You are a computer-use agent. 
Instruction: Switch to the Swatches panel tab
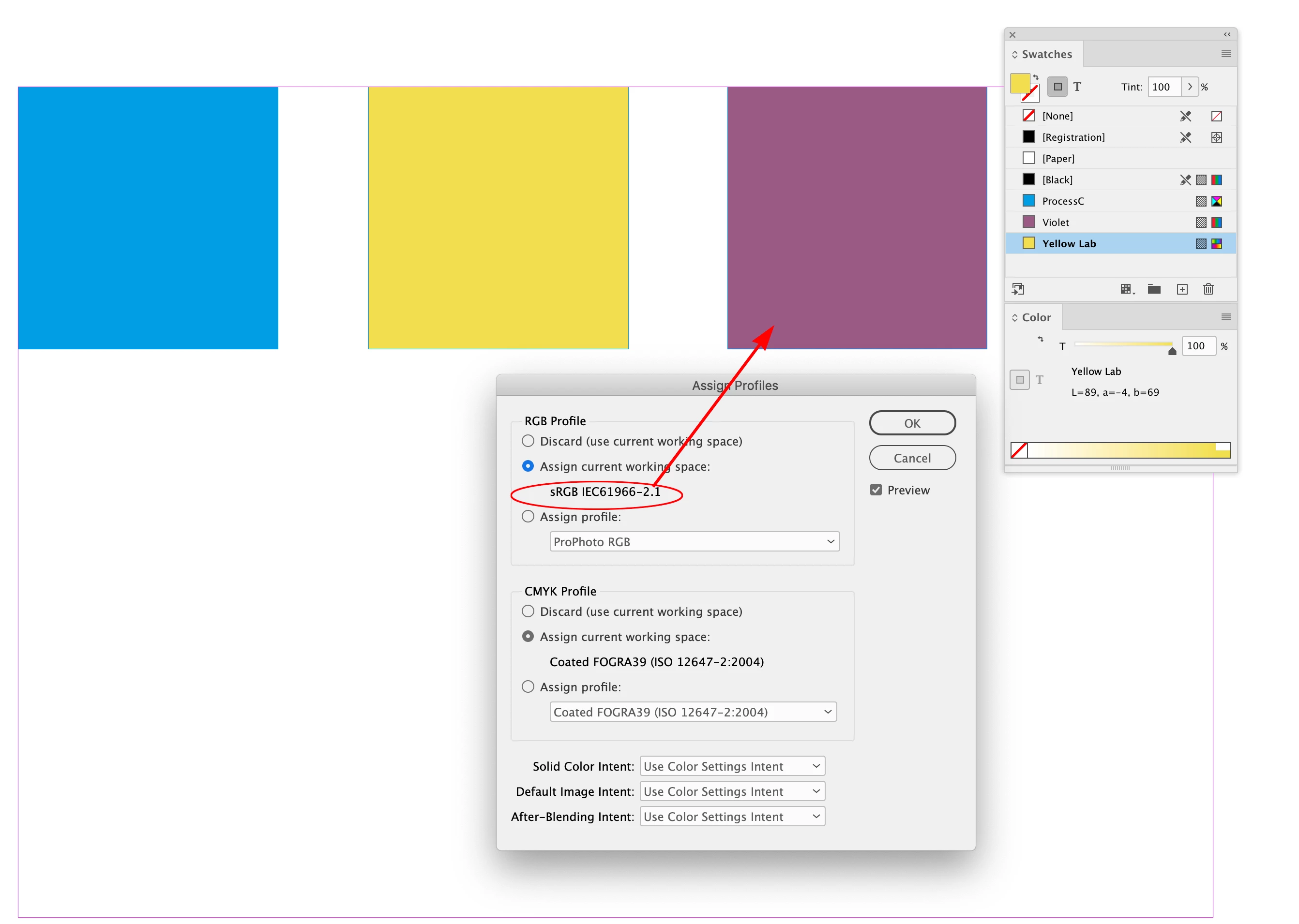click(1046, 54)
